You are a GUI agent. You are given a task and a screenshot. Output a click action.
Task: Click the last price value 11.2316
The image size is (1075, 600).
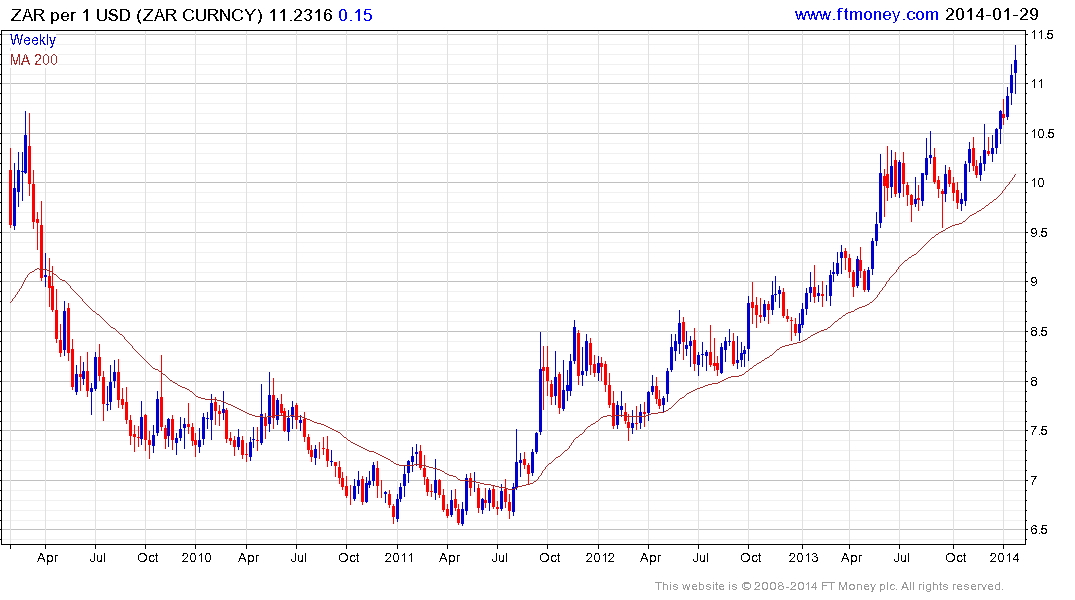point(300,15)
